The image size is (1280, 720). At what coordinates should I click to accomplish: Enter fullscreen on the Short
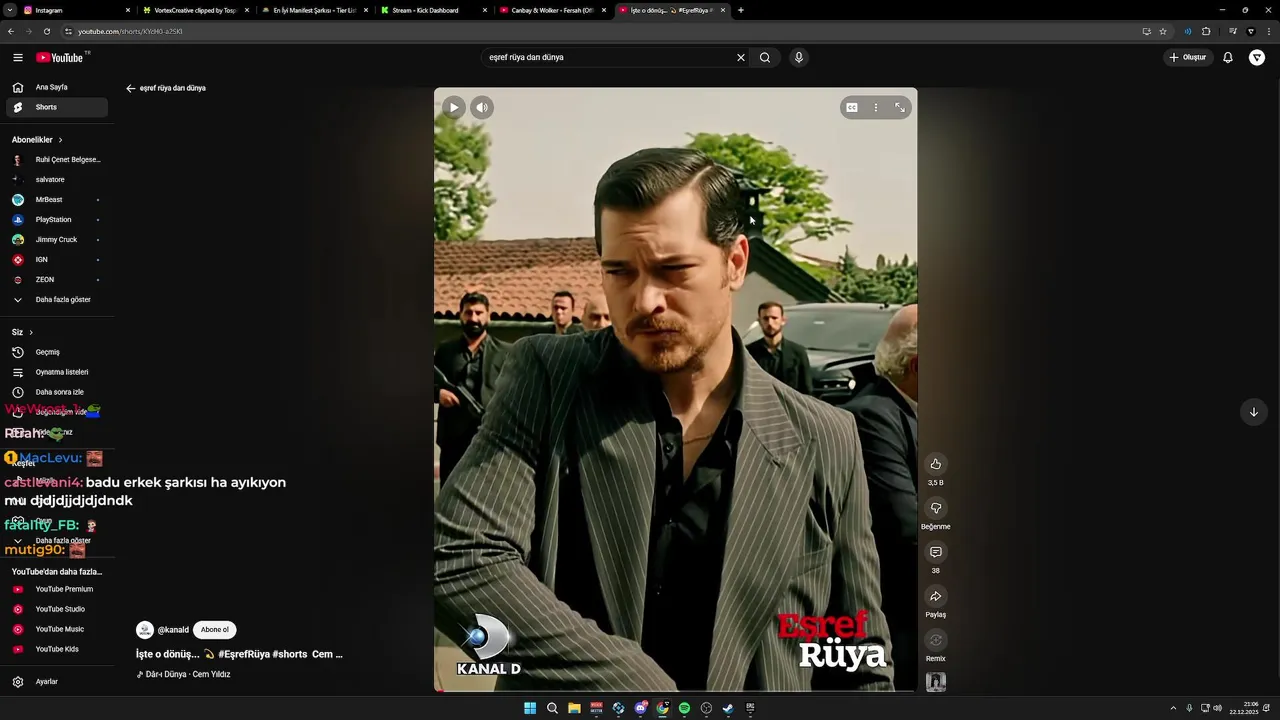pyautogui.click(x=899, y=107)
